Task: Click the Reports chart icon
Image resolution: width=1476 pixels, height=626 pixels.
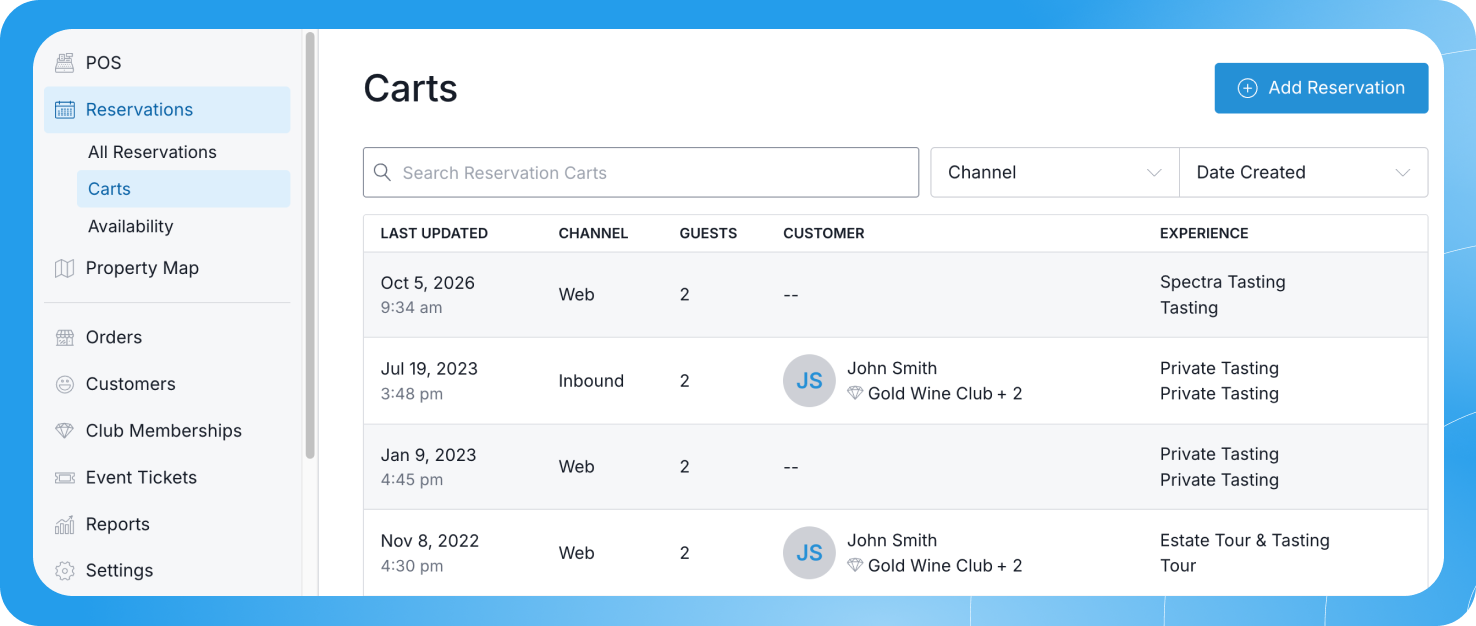Action: (x=65, y=524)
